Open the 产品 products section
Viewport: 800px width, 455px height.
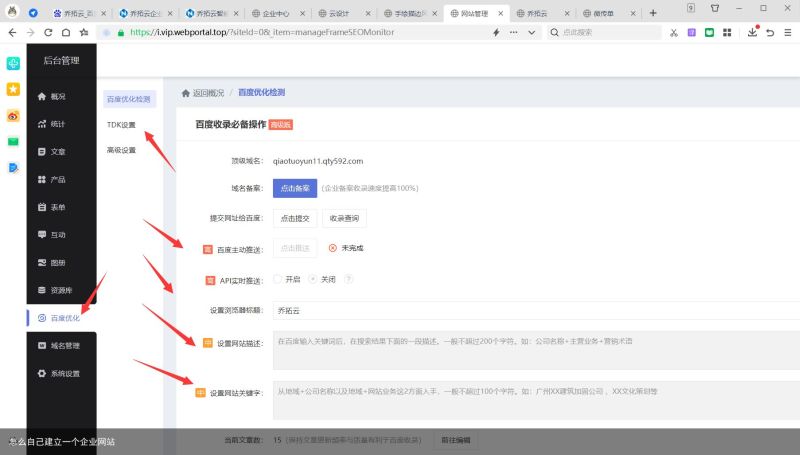[52, 180]
